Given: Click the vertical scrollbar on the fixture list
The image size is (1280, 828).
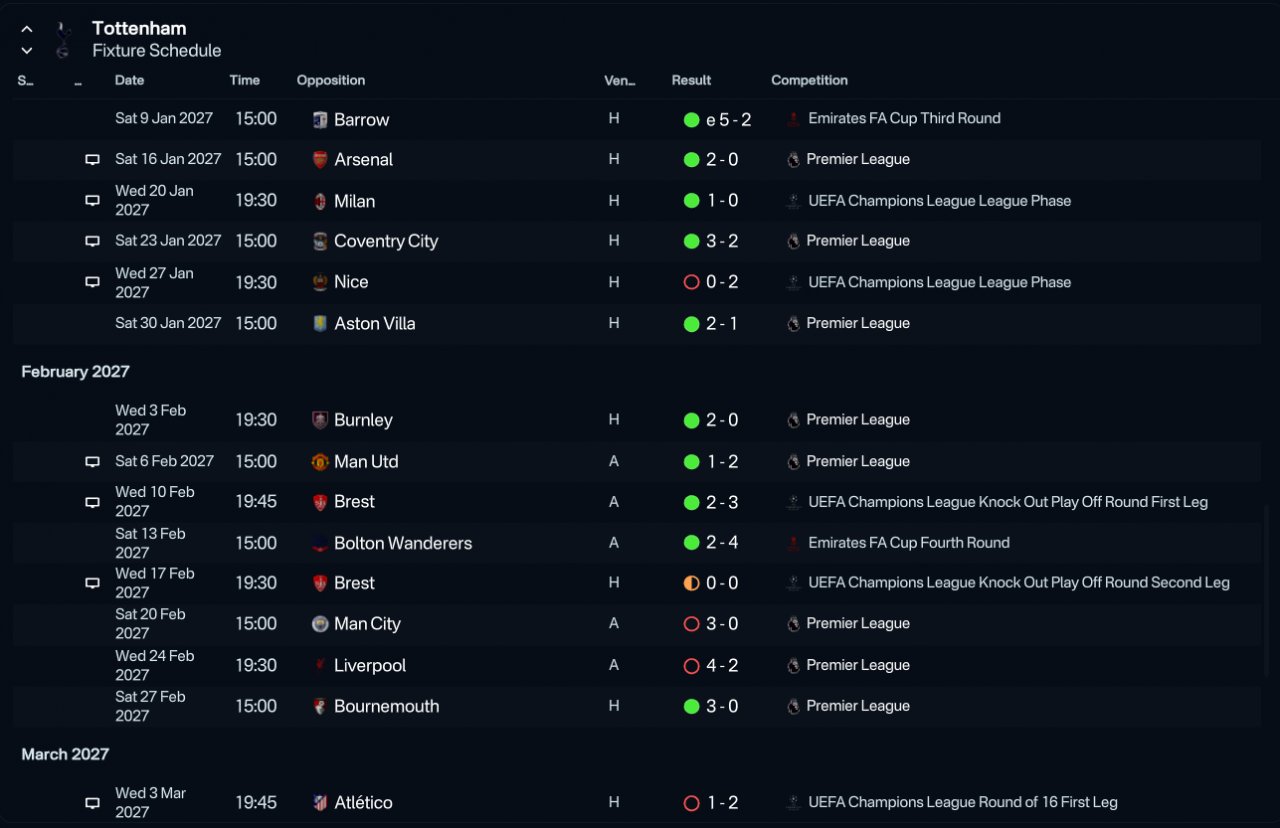Looking at the screenshot, I should pos(1268,590).
